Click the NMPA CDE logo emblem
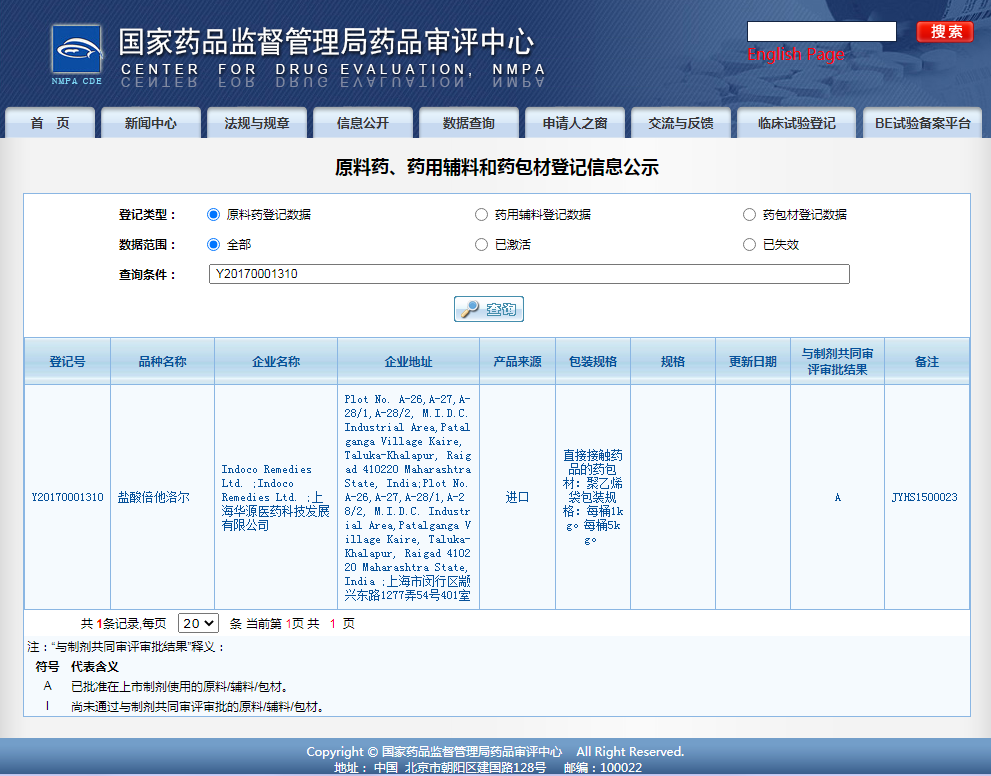This screenshot has width=991, height=776. (76, 48)
